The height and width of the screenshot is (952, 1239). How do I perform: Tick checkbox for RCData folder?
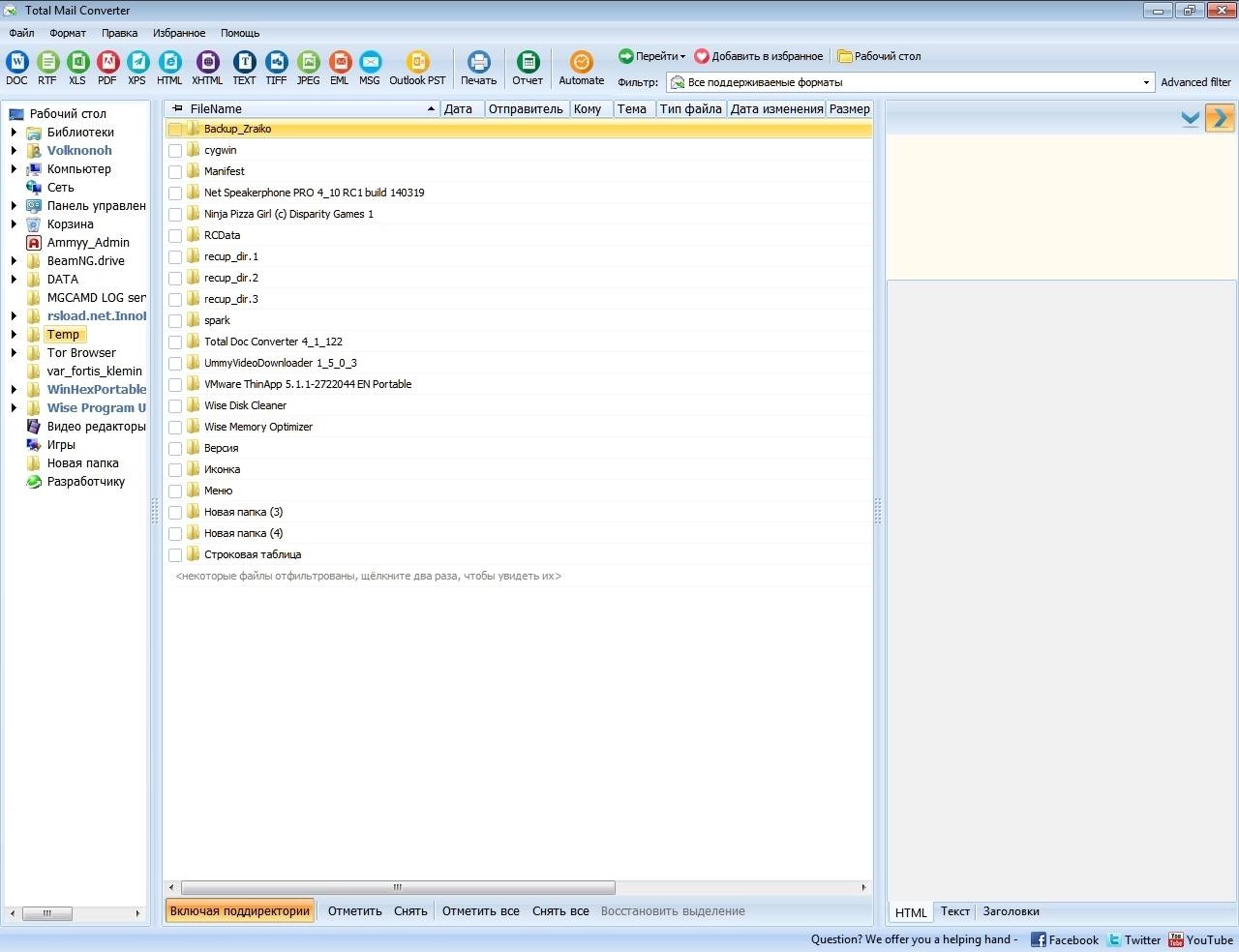(175, 236)
